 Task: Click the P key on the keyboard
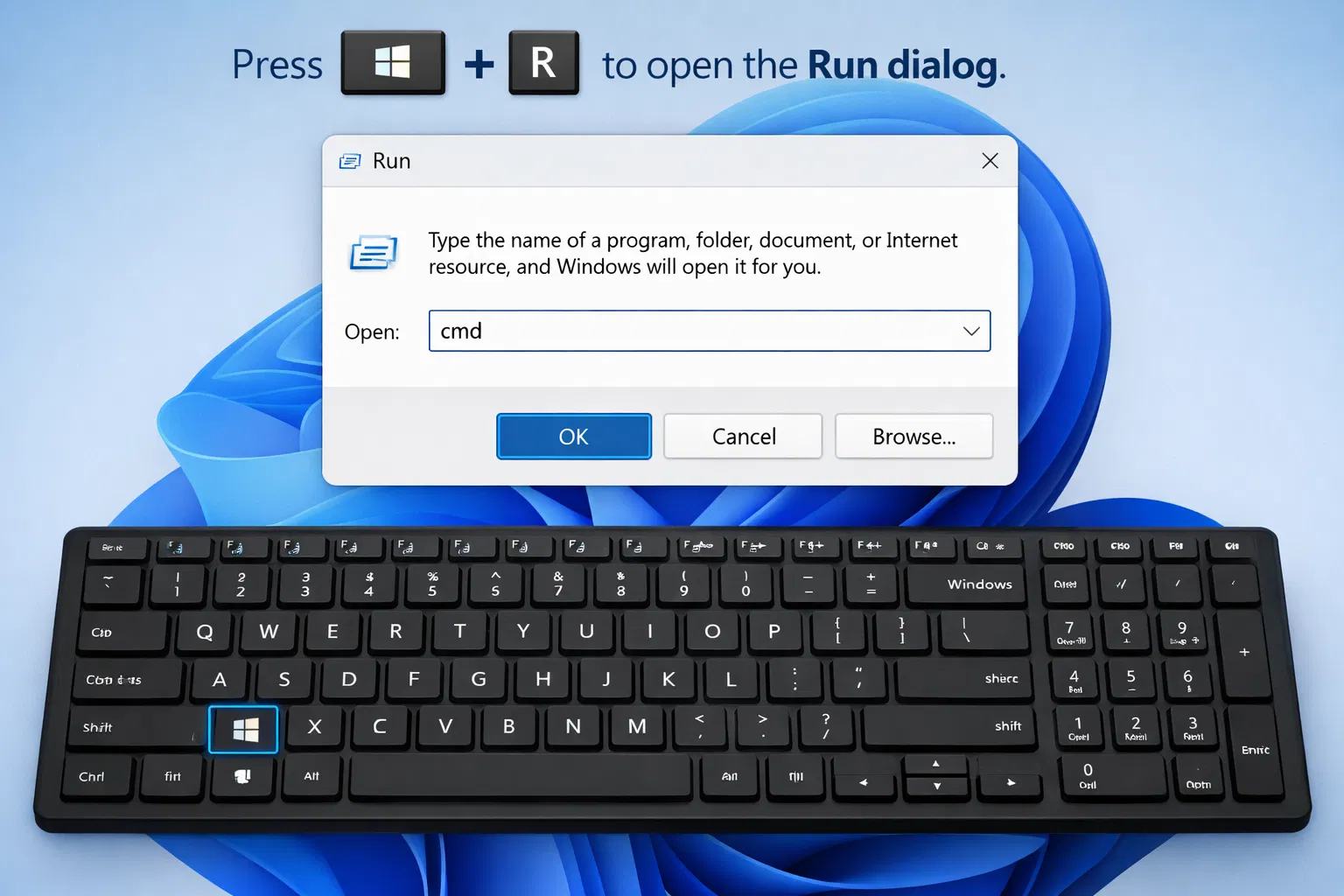[x=774, y=632]
